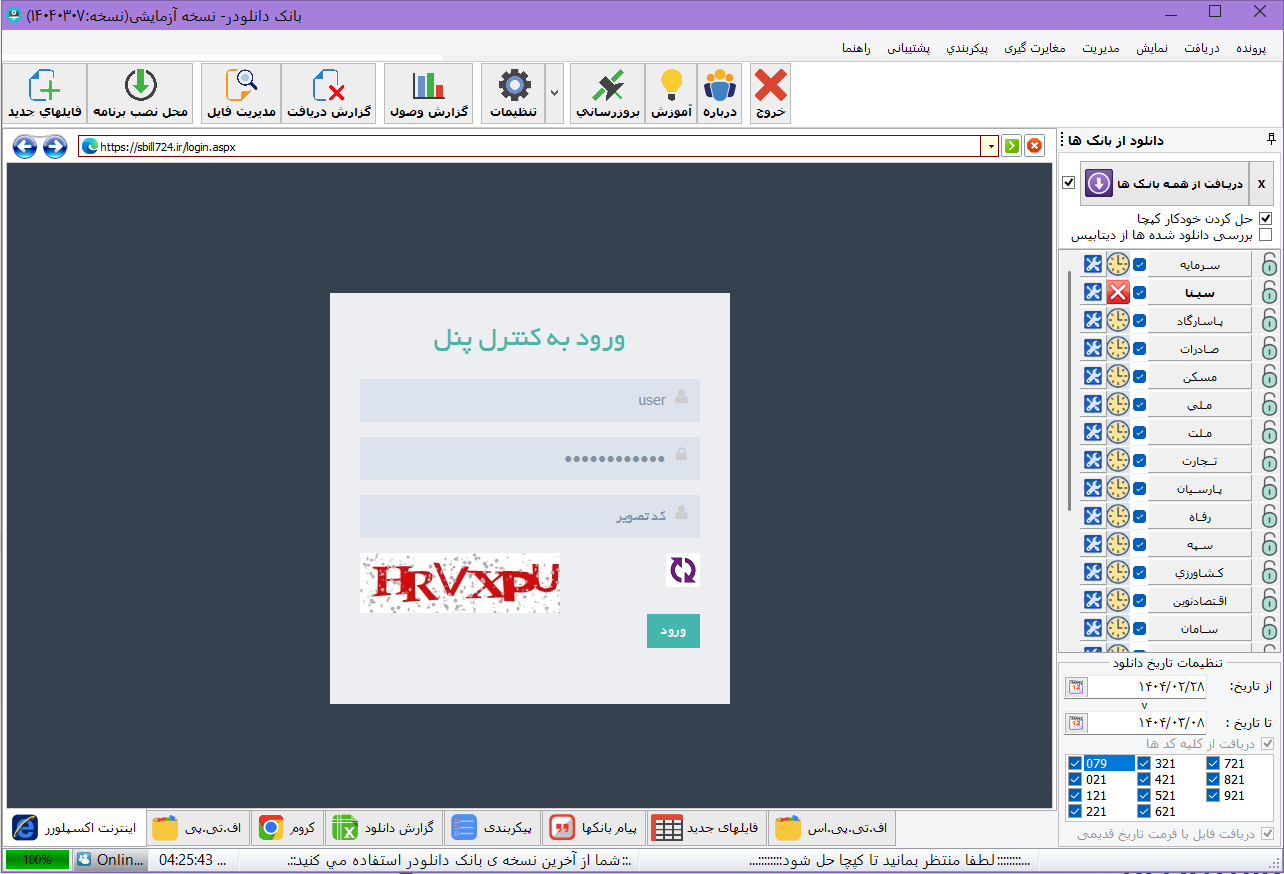Click دریافت از همه بانک ها button
Image resolution: width=1284 pixels, height=874 pixels.
point(1164,184)
